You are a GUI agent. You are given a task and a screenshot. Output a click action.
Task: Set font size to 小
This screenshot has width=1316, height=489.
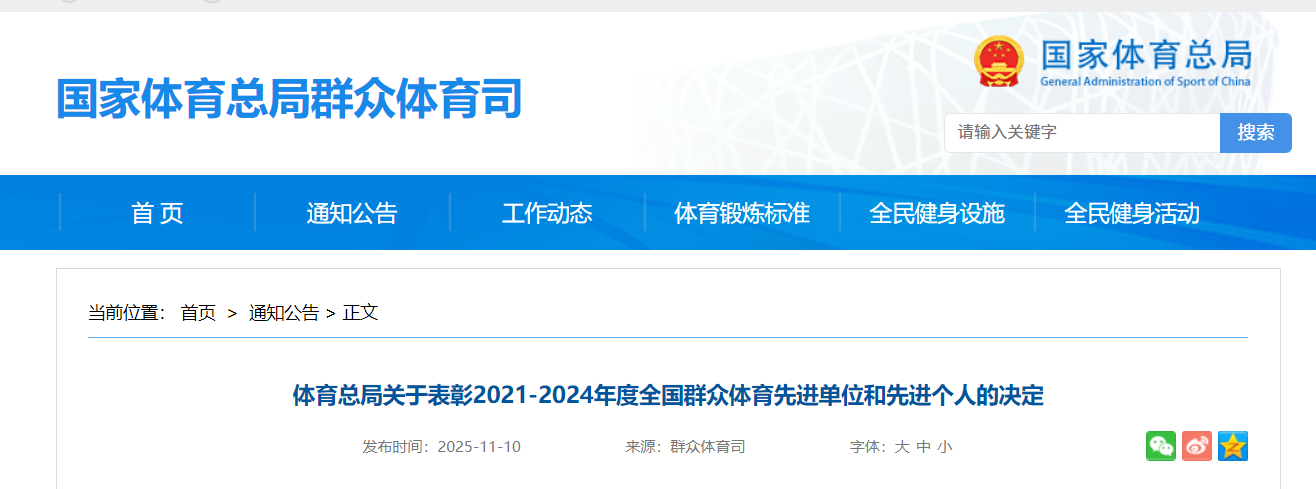point(945,447)
